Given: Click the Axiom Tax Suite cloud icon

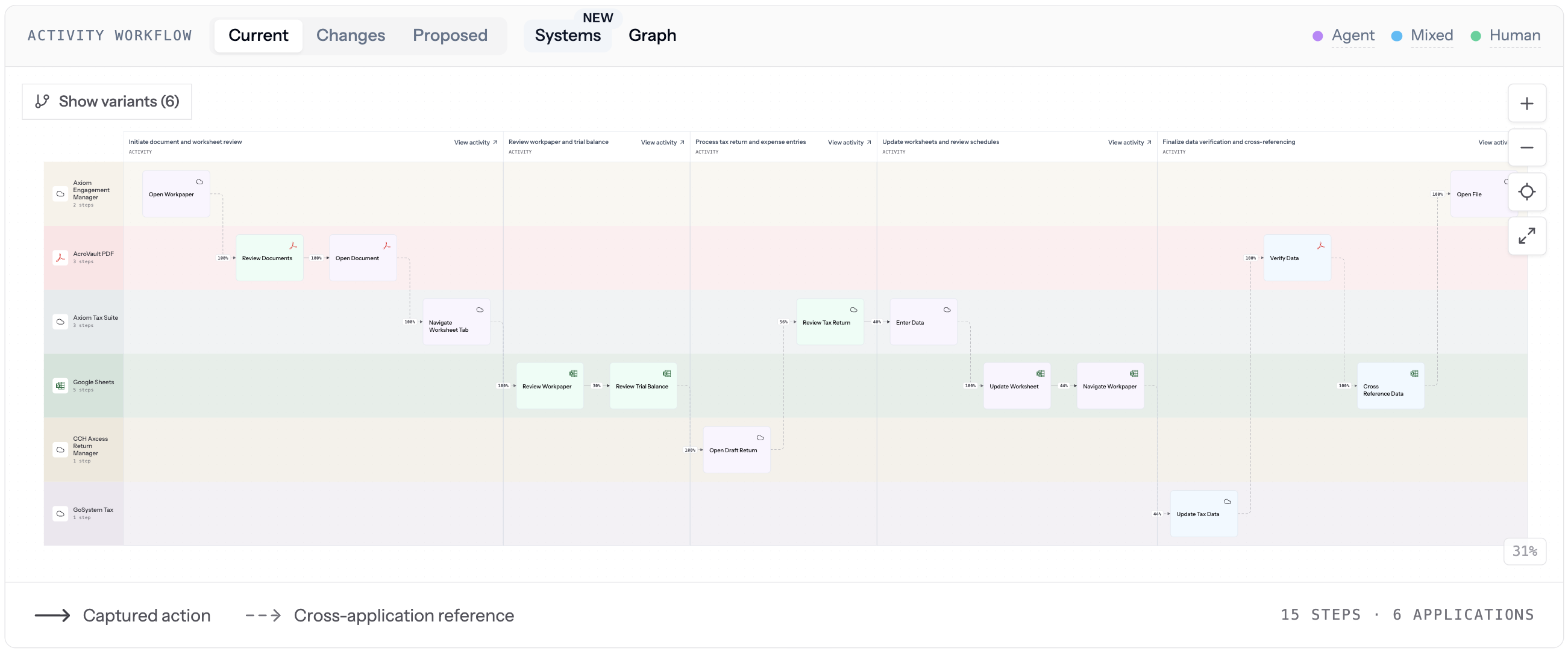Looking at the screenshot, I should [x=60, y=322].
